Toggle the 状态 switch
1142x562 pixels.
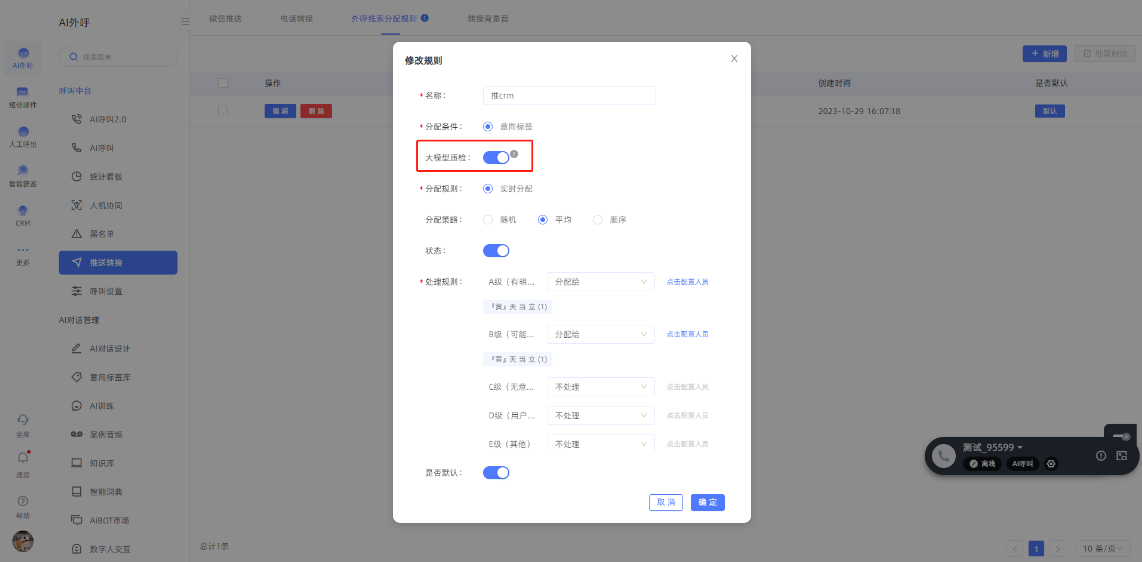(x=496, y=250)
